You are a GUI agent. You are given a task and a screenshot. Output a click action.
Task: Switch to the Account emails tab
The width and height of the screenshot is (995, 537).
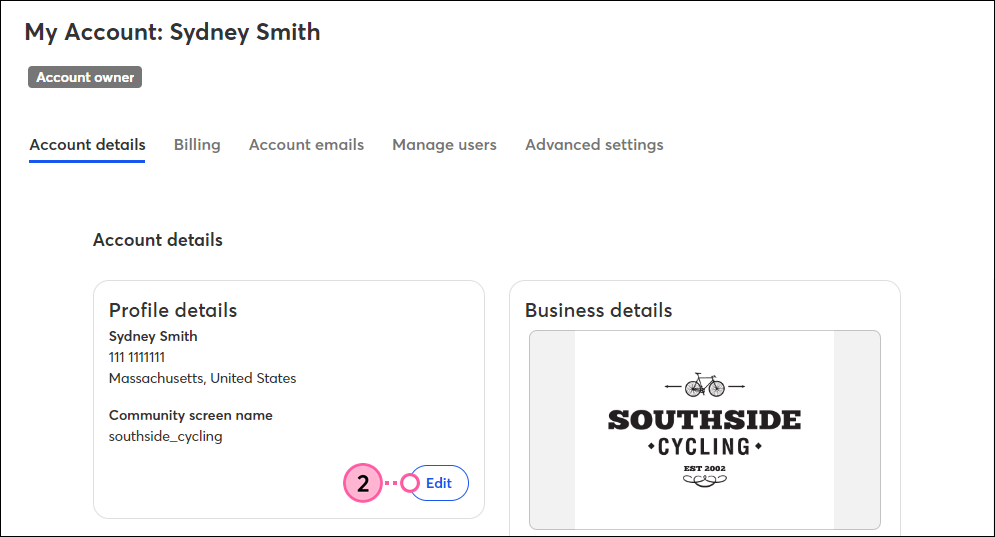[306, 145]
